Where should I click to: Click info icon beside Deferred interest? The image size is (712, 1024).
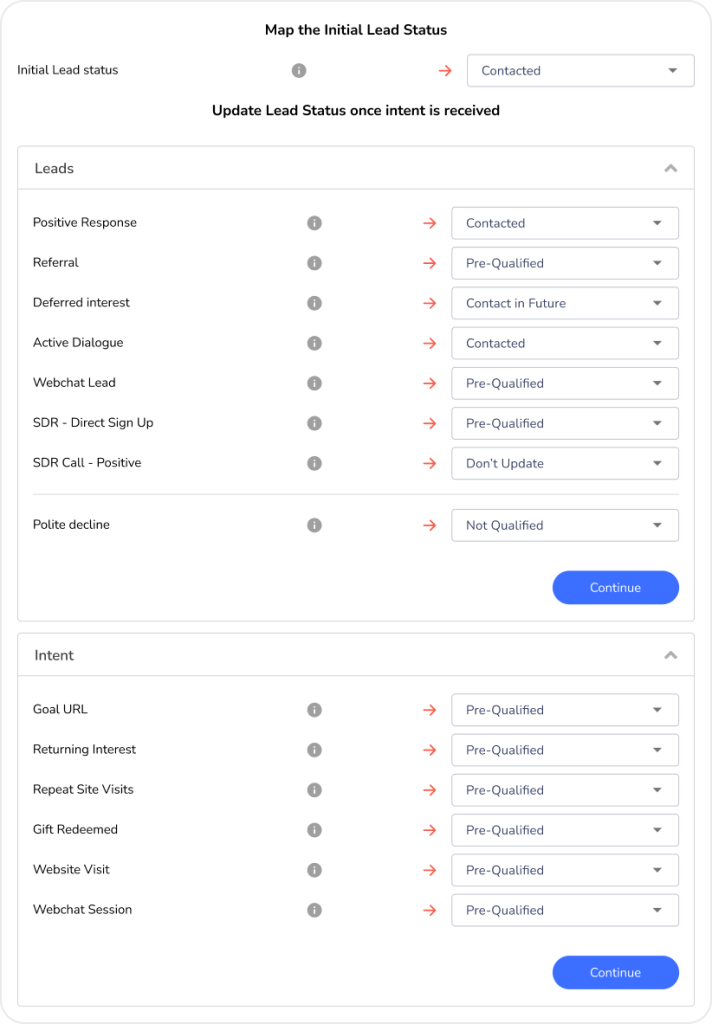[x=314, y=303]
